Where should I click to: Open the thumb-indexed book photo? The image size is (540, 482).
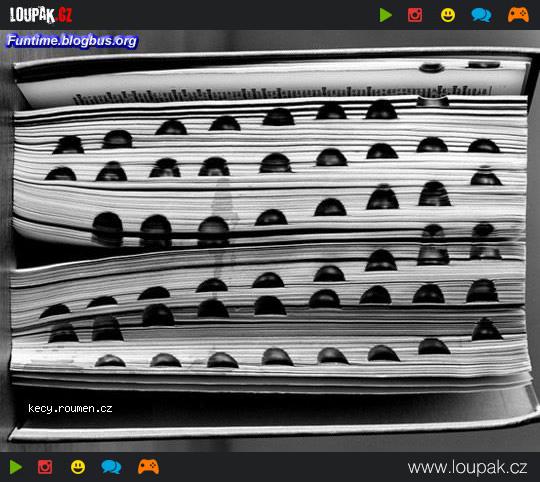tap(270, 241)
